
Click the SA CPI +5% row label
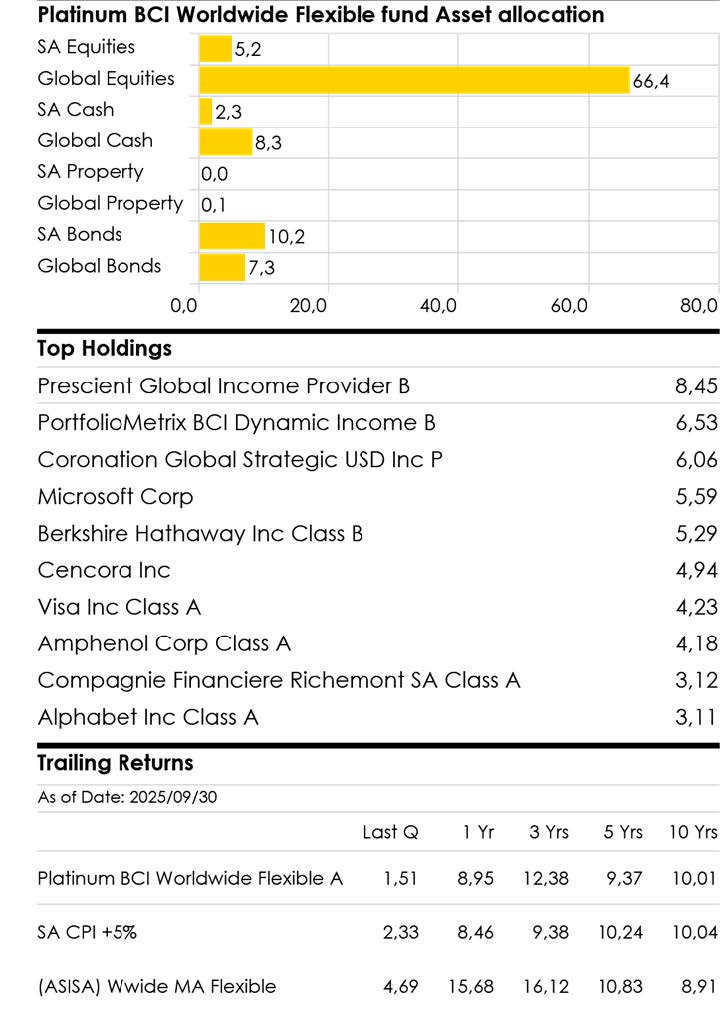tap(87, 933)
